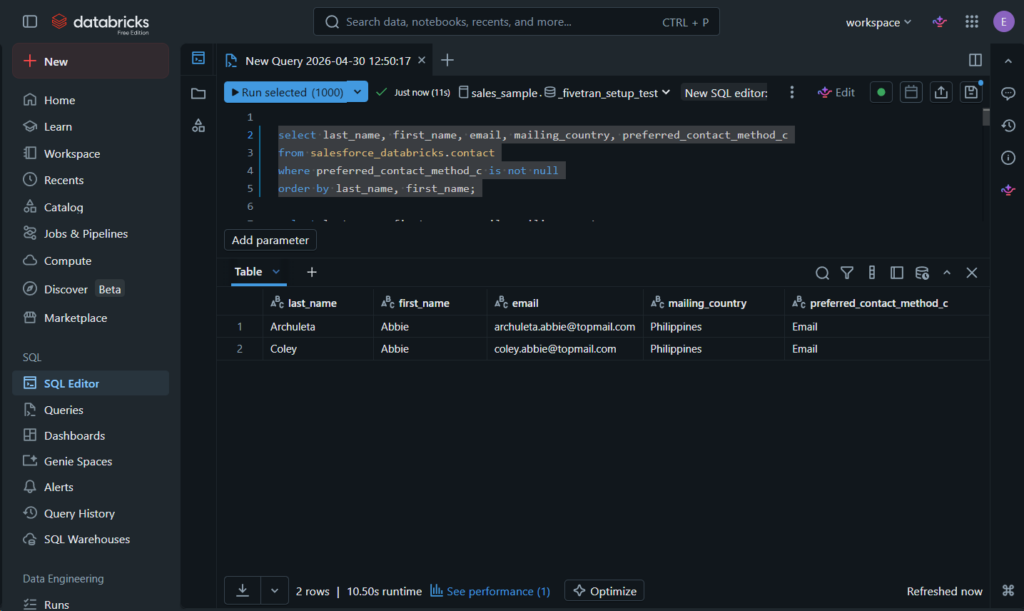Collapse the editor toolbar chevron at top right
Viewport: 1024px width, 611px height.
tap(1008, 61)
